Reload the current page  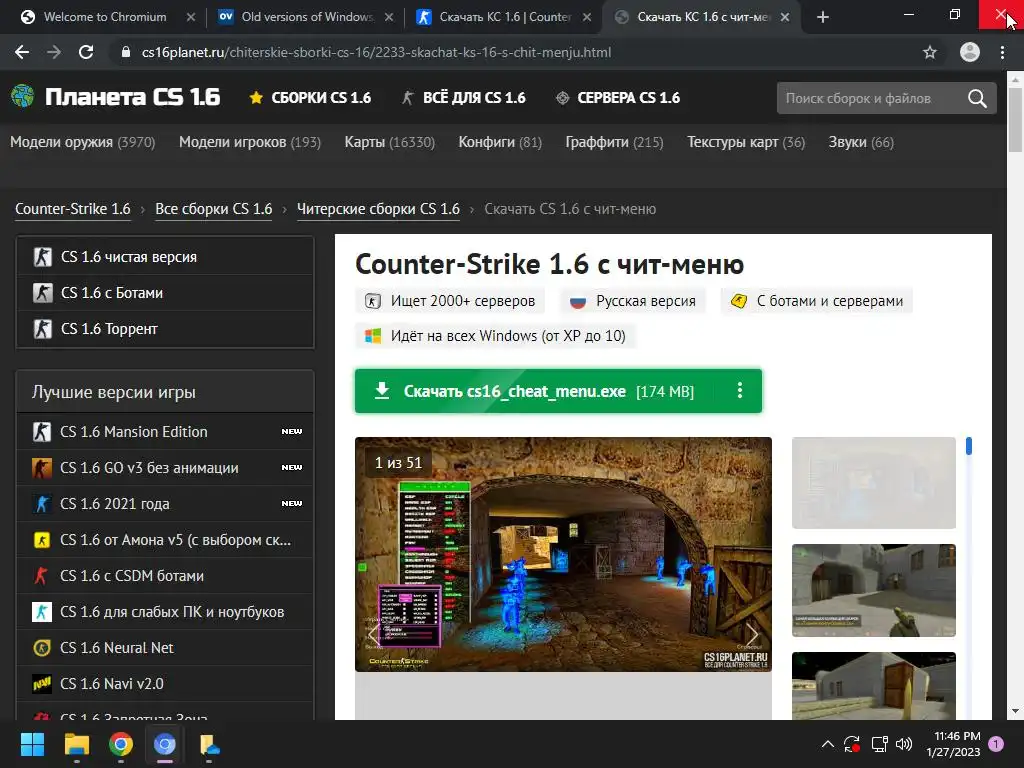(86, 52)
